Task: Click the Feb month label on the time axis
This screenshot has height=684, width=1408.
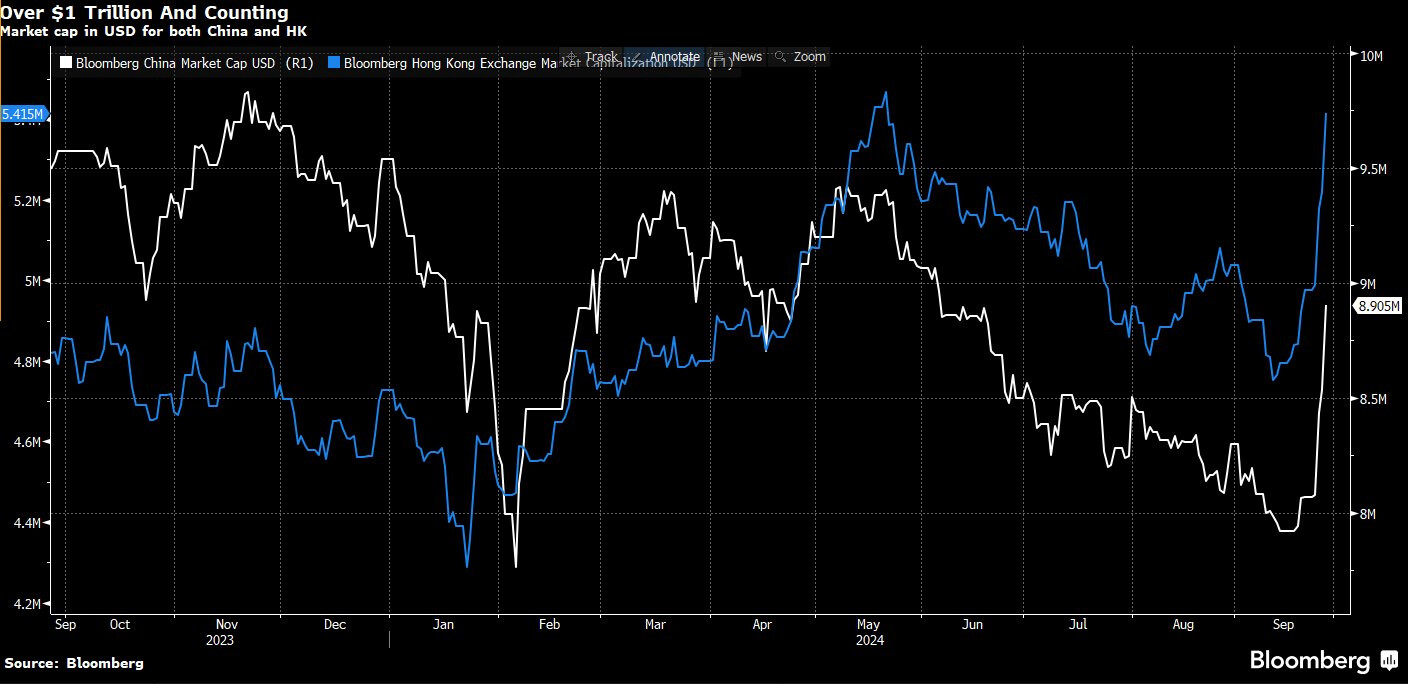Action: point(549,625)
